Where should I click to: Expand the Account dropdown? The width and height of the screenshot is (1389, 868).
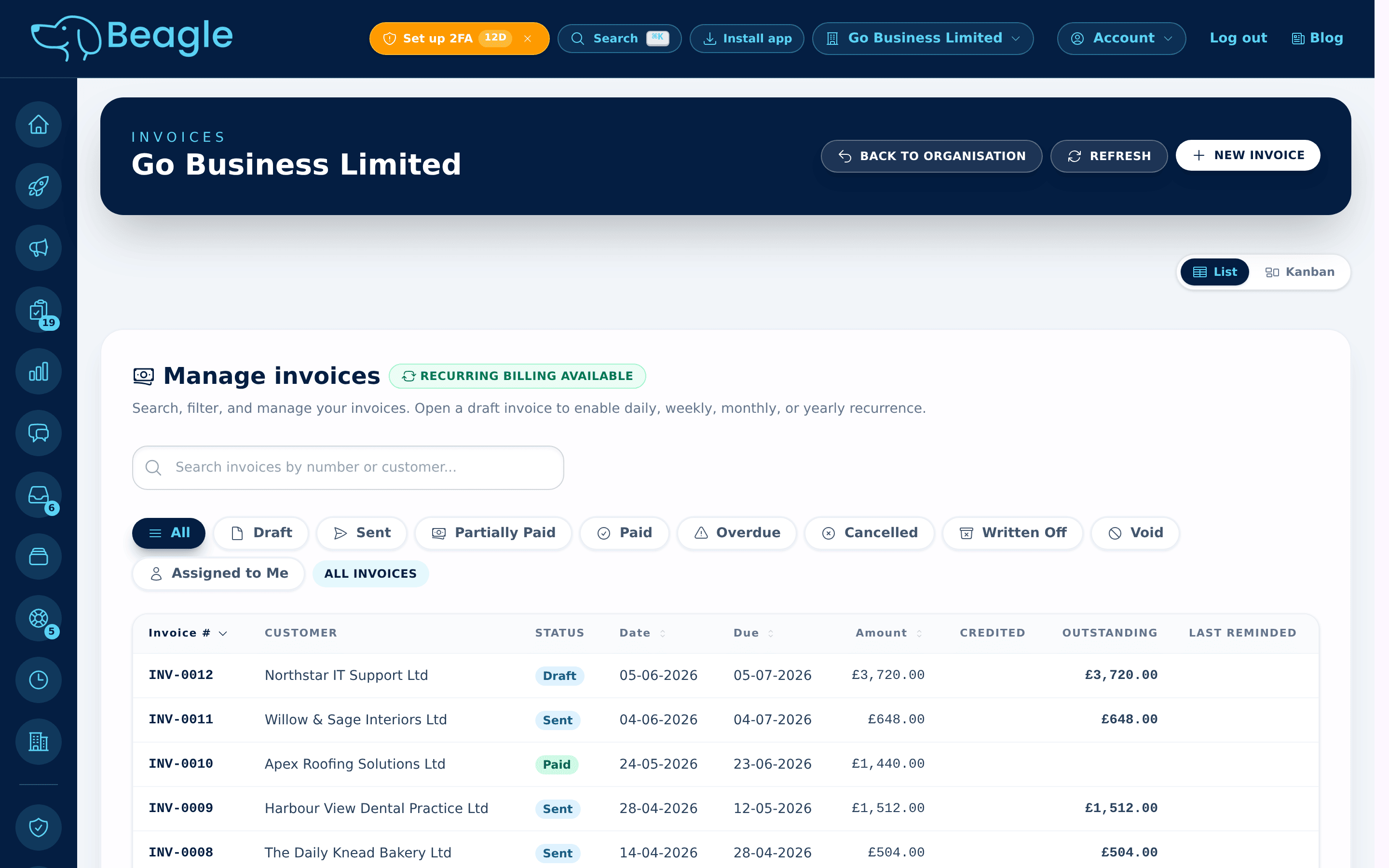(x=1121, y=39)
